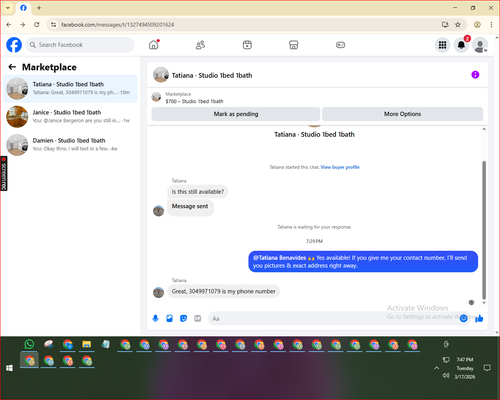Click the chat header name Tatiana - Studio 1bed 1bath
Viewport: 500px width, 400px height.
click(x=212, y=75)
